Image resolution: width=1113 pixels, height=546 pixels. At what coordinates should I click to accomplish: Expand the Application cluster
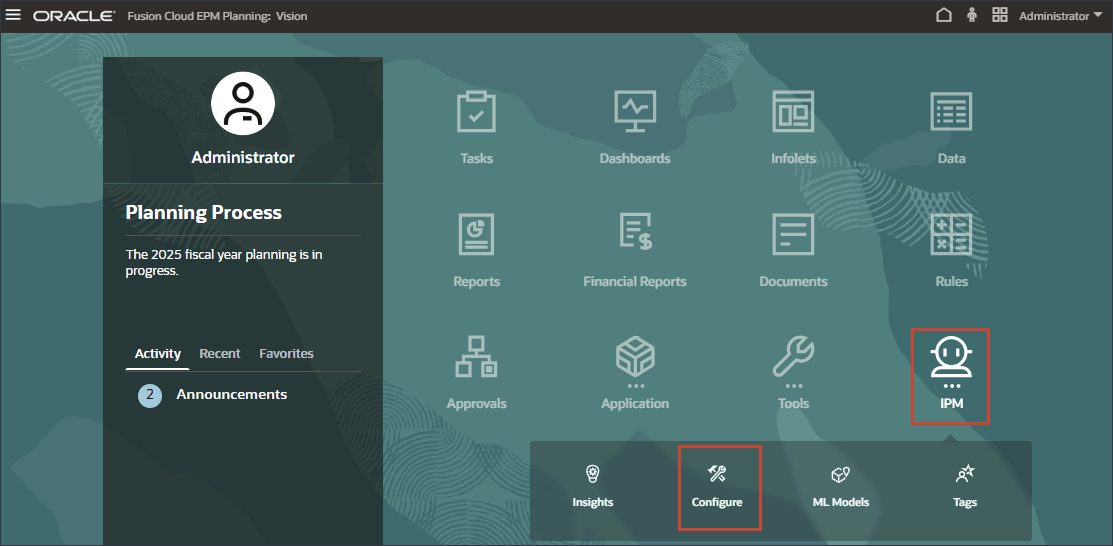click(635, 373)
